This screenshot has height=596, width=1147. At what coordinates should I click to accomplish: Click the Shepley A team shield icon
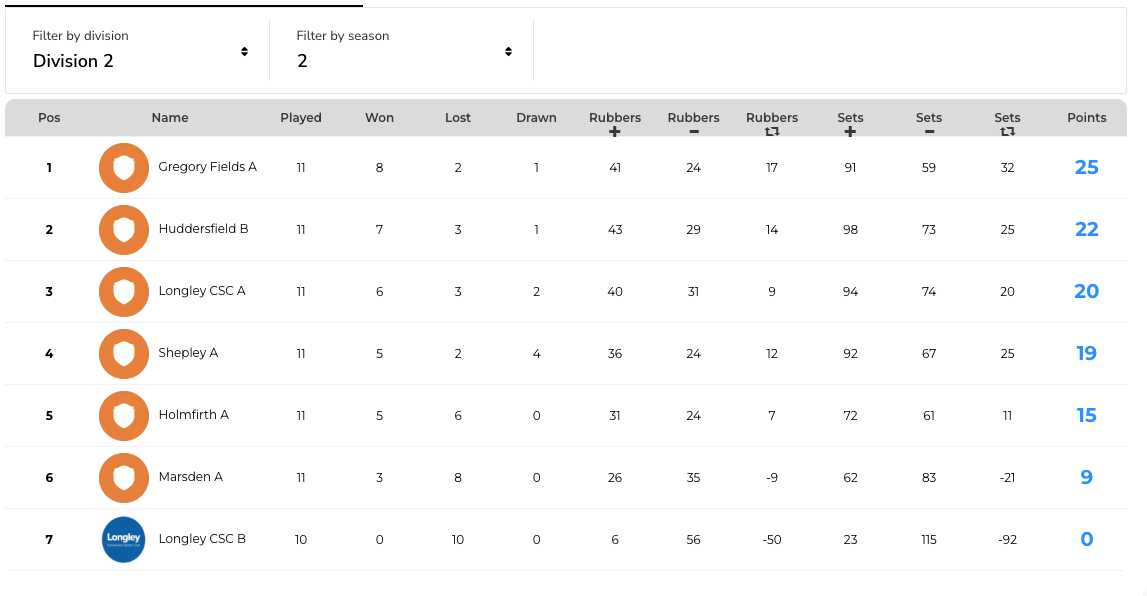coord(124,354)
